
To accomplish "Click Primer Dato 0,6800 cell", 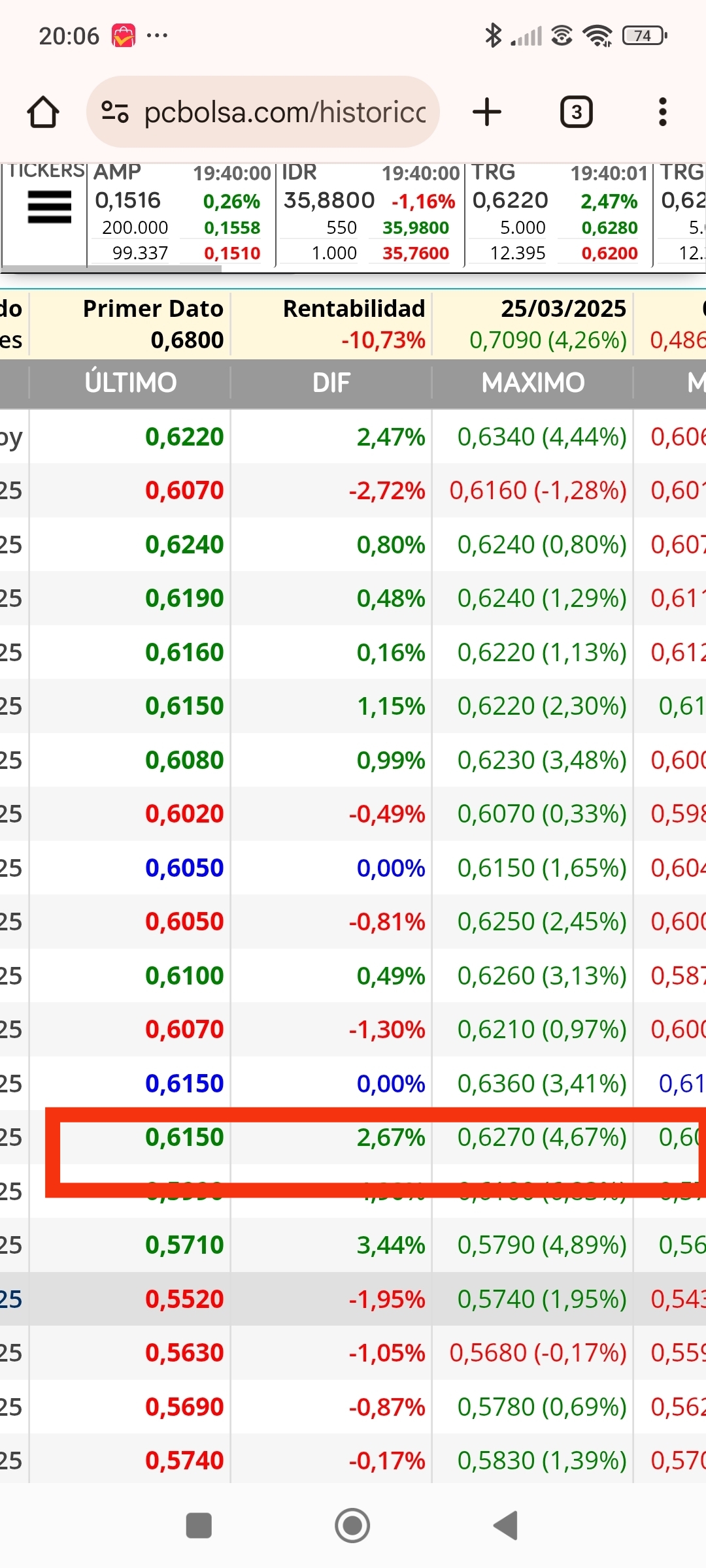I will (x=130, y=325).
